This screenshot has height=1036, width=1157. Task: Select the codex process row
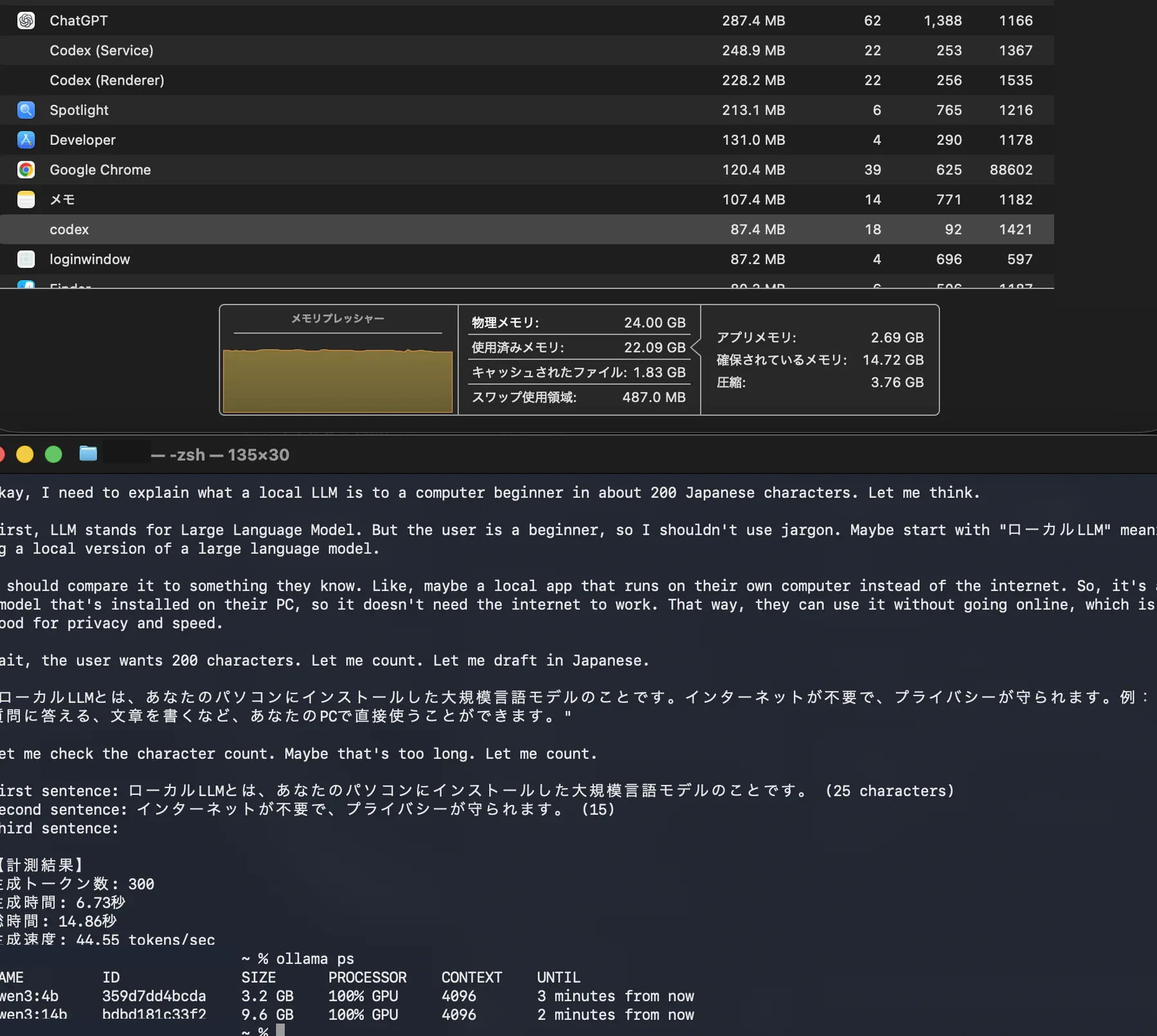pyautogui.click(x=527, y=229)
